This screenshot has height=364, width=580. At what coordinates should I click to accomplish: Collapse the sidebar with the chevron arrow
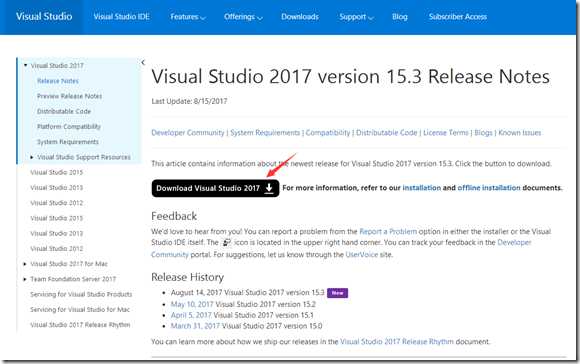(143, 63)
